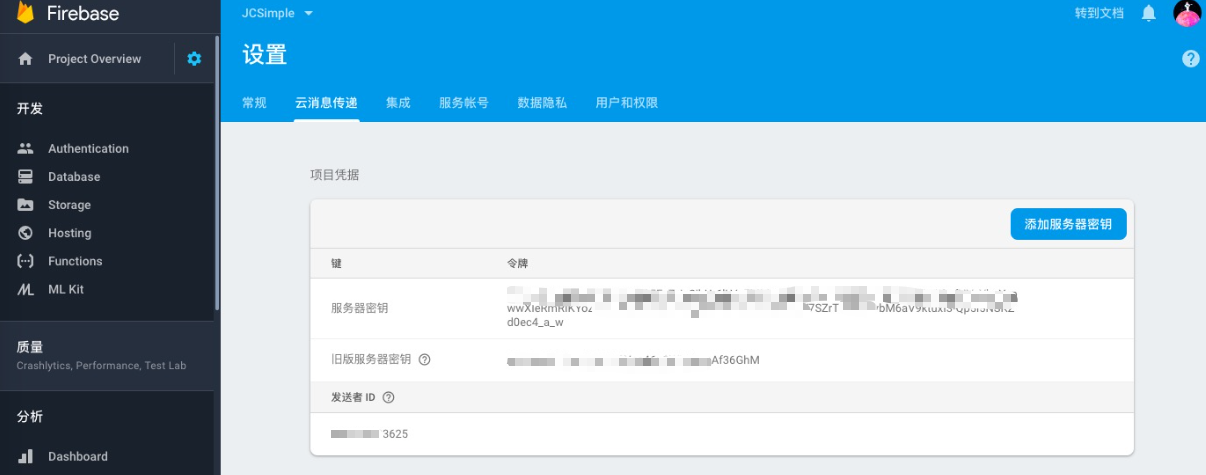1206x475 pixels.
Task: Open the Functions section
Action: pos(75,261)
